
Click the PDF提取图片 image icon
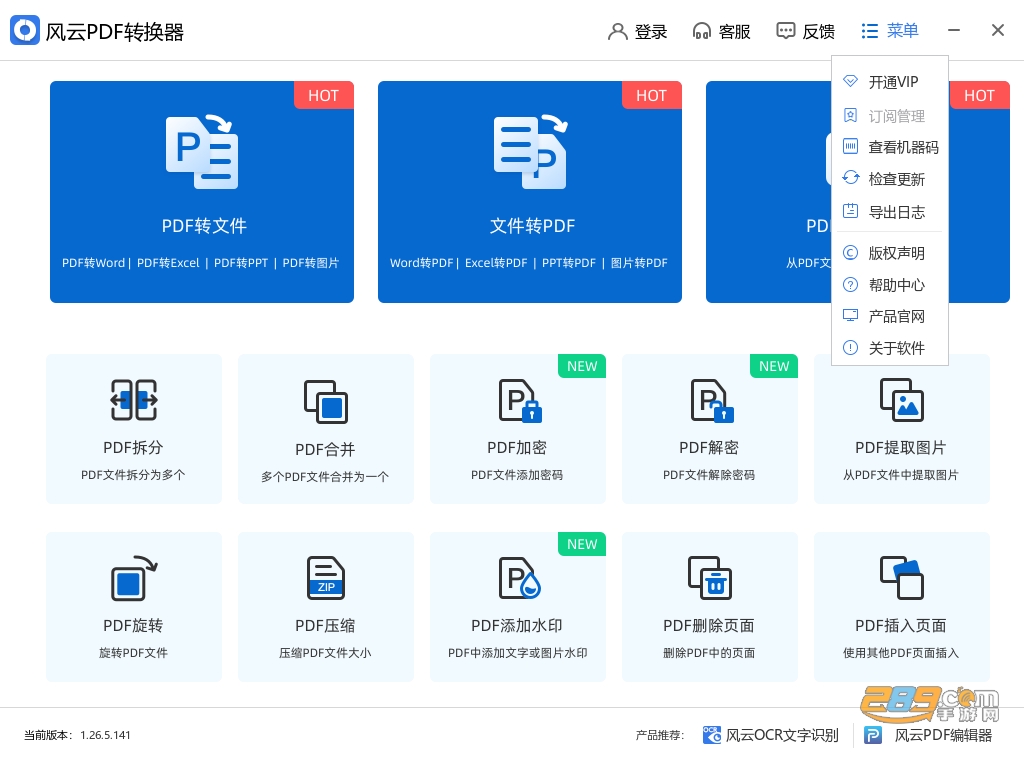tap(902, 400)
